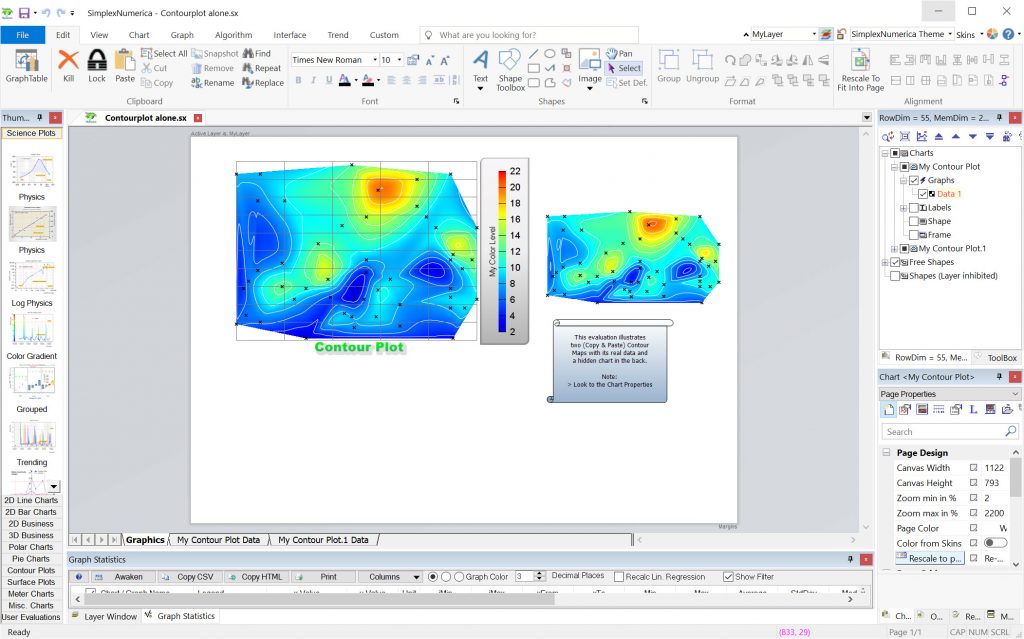Activate the Select pointer tool
The width and height of the screenshot is (1024, 639).
point(624,68)
